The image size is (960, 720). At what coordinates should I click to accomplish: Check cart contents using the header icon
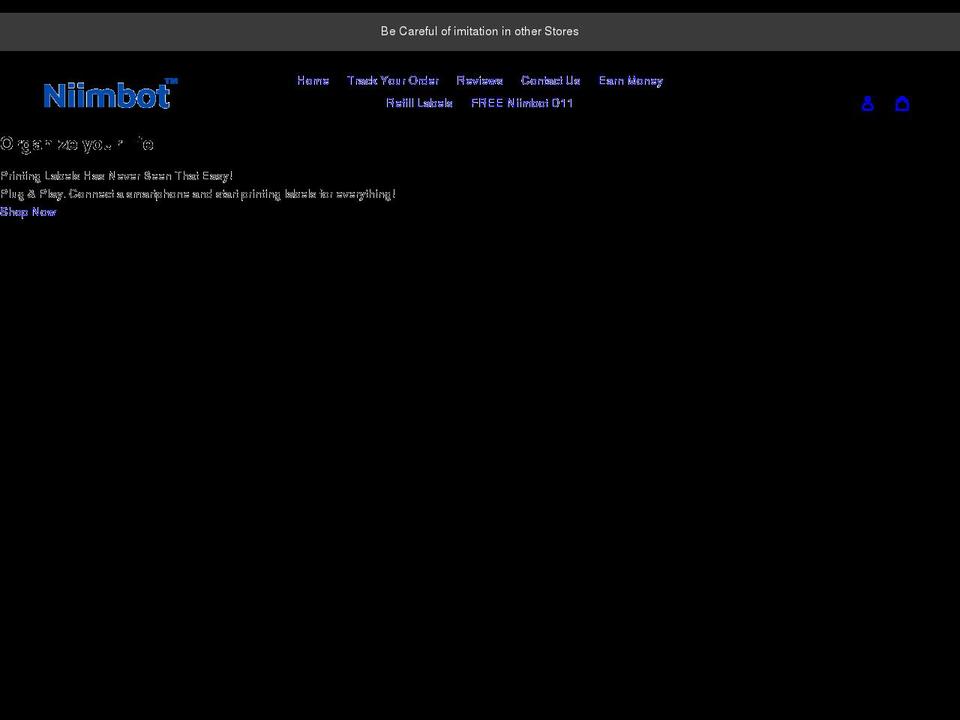click(x=902, y=103)
